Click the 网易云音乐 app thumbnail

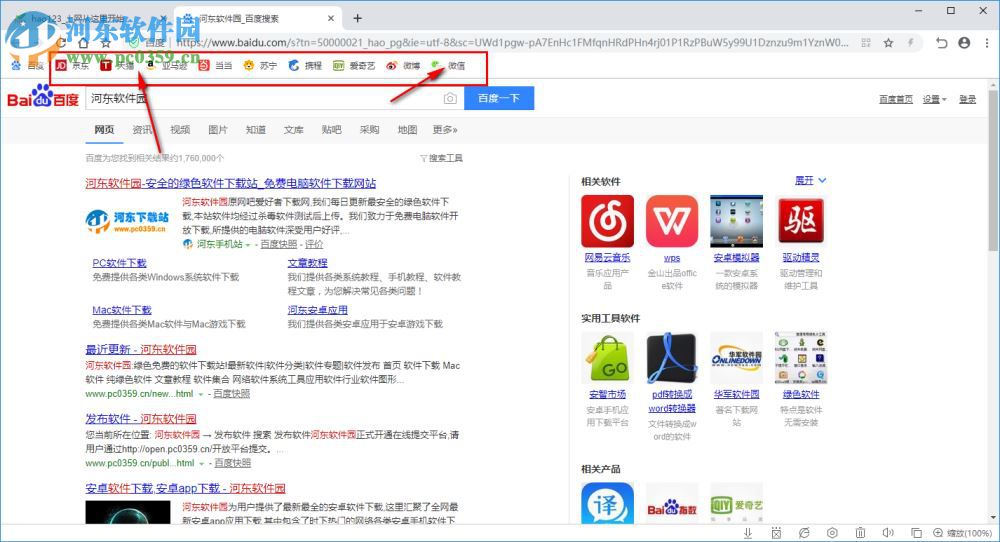[607, 221]
